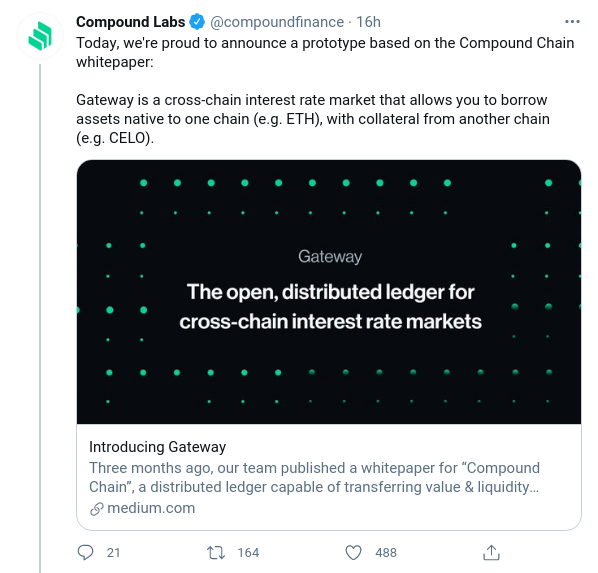
Task: Open the medium.com link domain
Action: click(151, 508)
